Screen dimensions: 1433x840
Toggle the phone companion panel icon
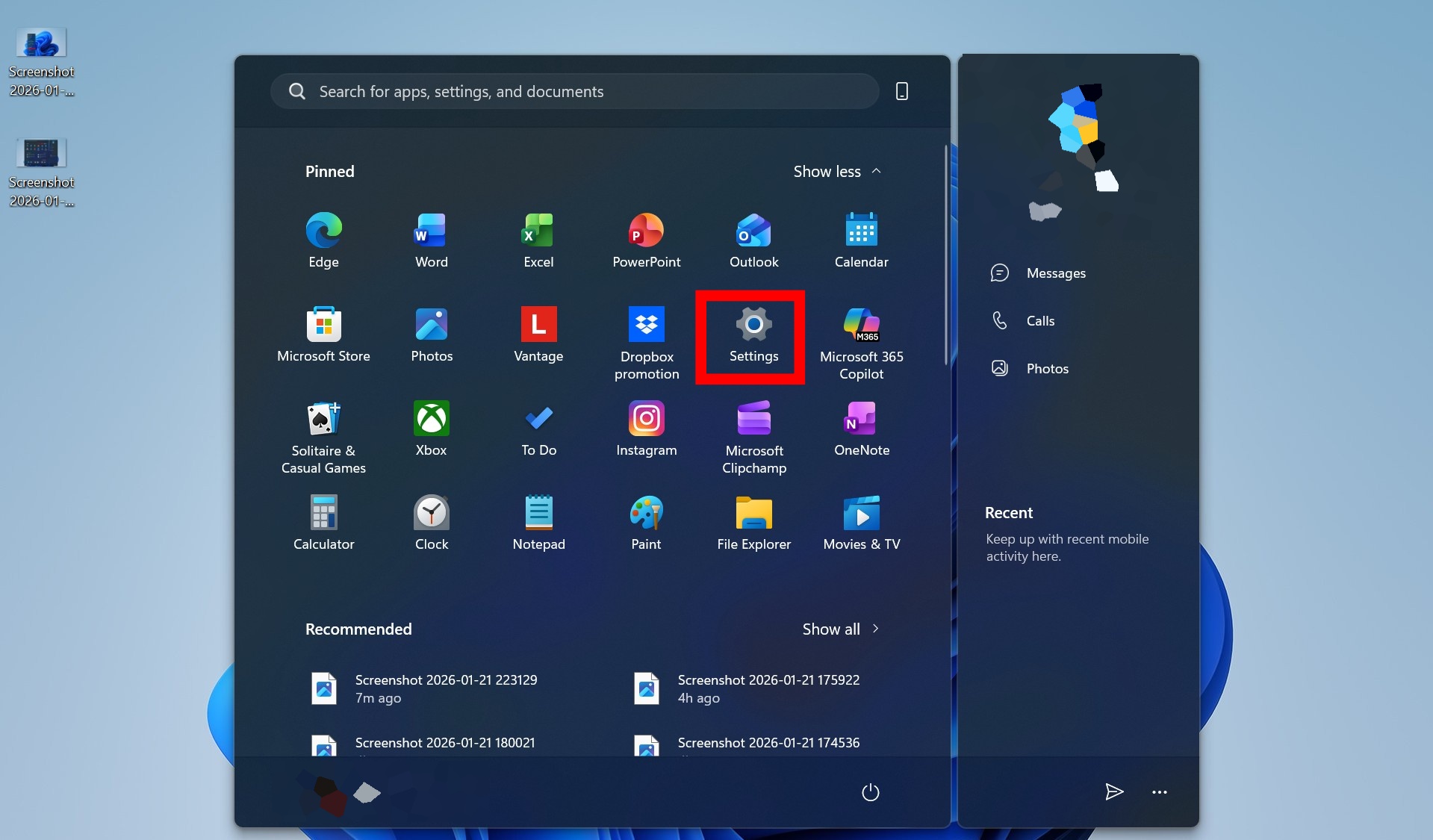[902, 91]
